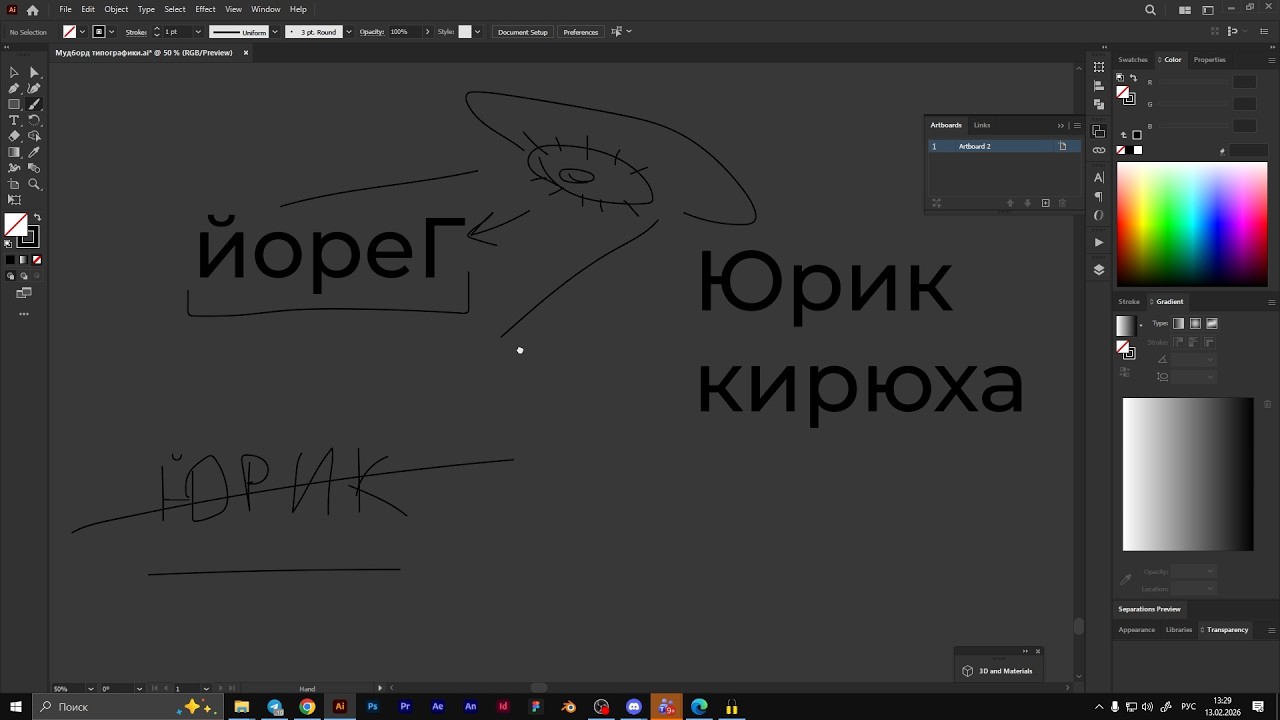Open the Align panel icon
This screenshot has width=1280, height=720.
click(1099, 86)
